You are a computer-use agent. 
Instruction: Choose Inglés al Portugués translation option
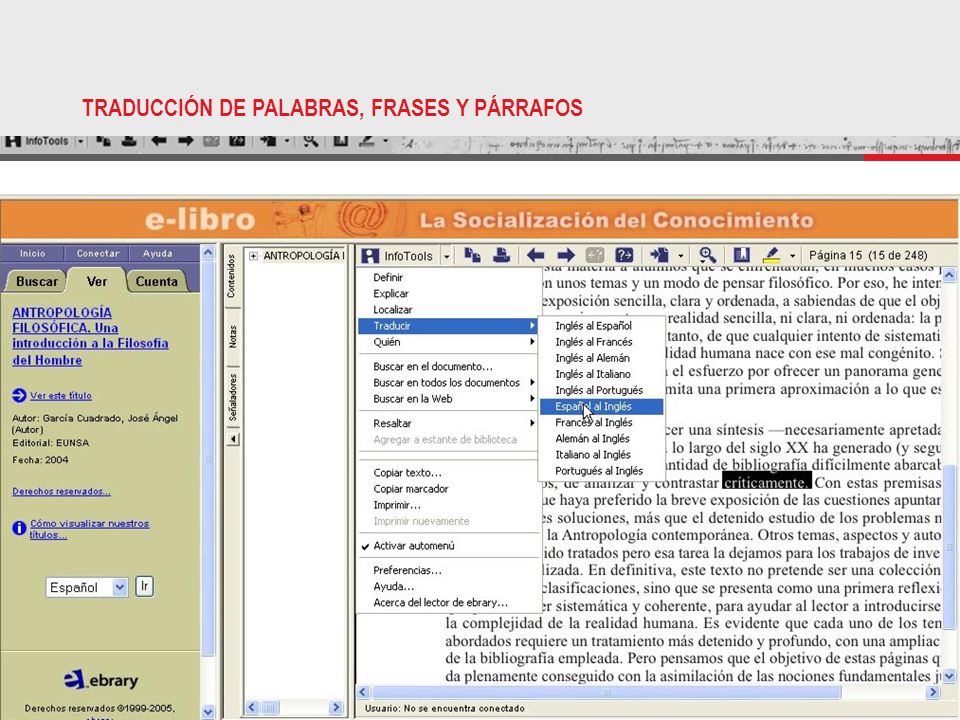601,390
